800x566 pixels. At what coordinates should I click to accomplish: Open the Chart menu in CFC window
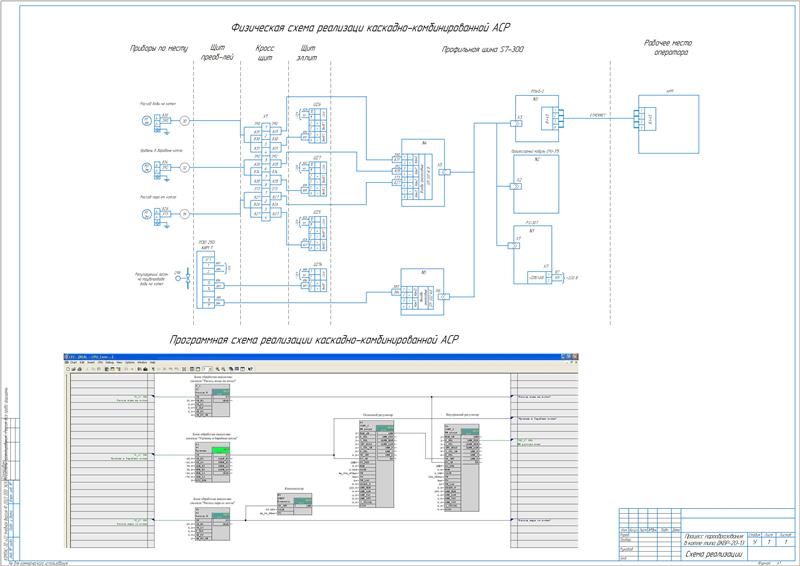click(x=73, y=362)
